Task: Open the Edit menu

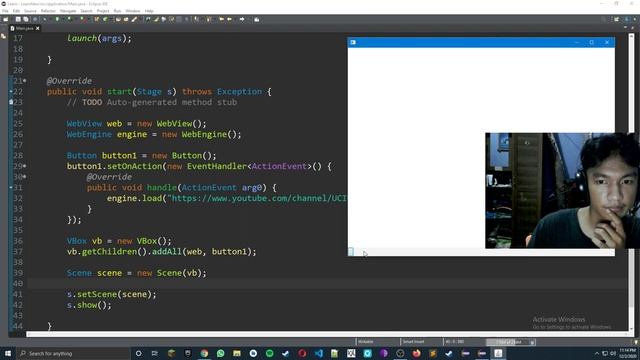Action: 16,11
